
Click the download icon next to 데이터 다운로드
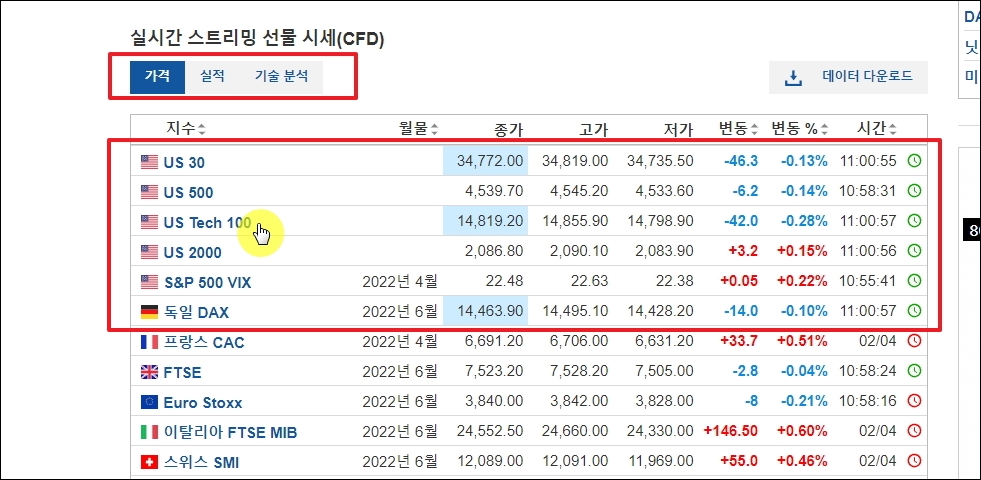point(793,78)
